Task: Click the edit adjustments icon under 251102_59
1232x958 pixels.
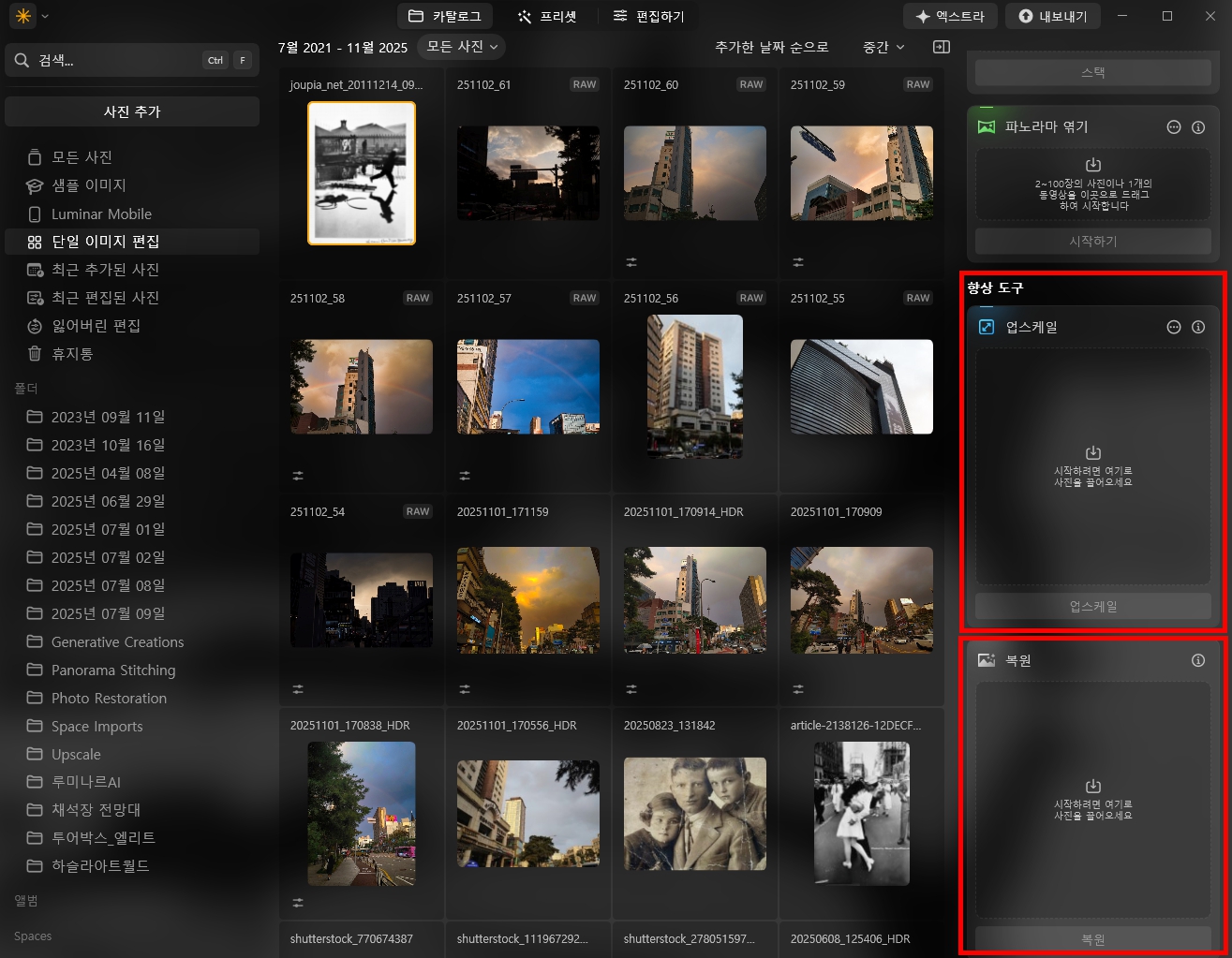Action: [x=798, y=262]
